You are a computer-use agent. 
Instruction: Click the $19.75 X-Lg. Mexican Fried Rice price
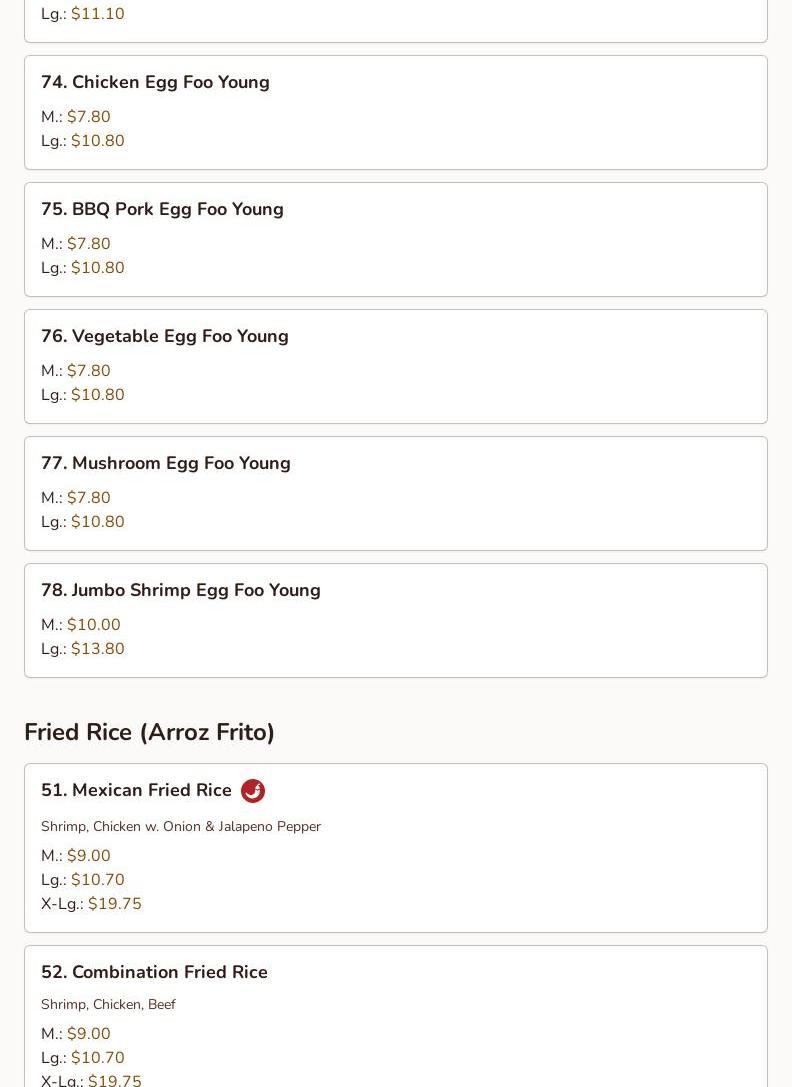pyautogui.click(x=115, y=904)
